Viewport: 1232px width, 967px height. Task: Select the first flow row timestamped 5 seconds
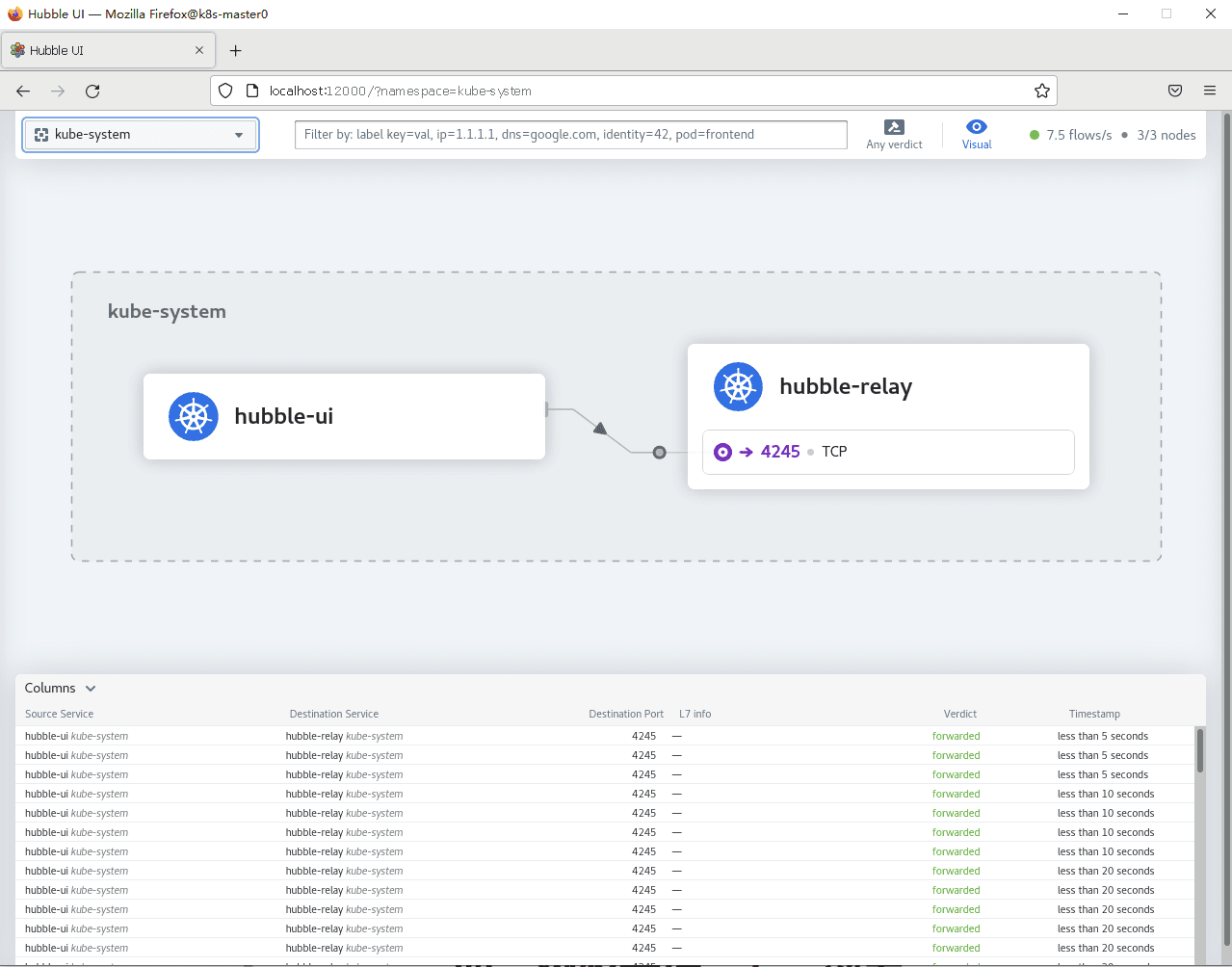point(605,736)
